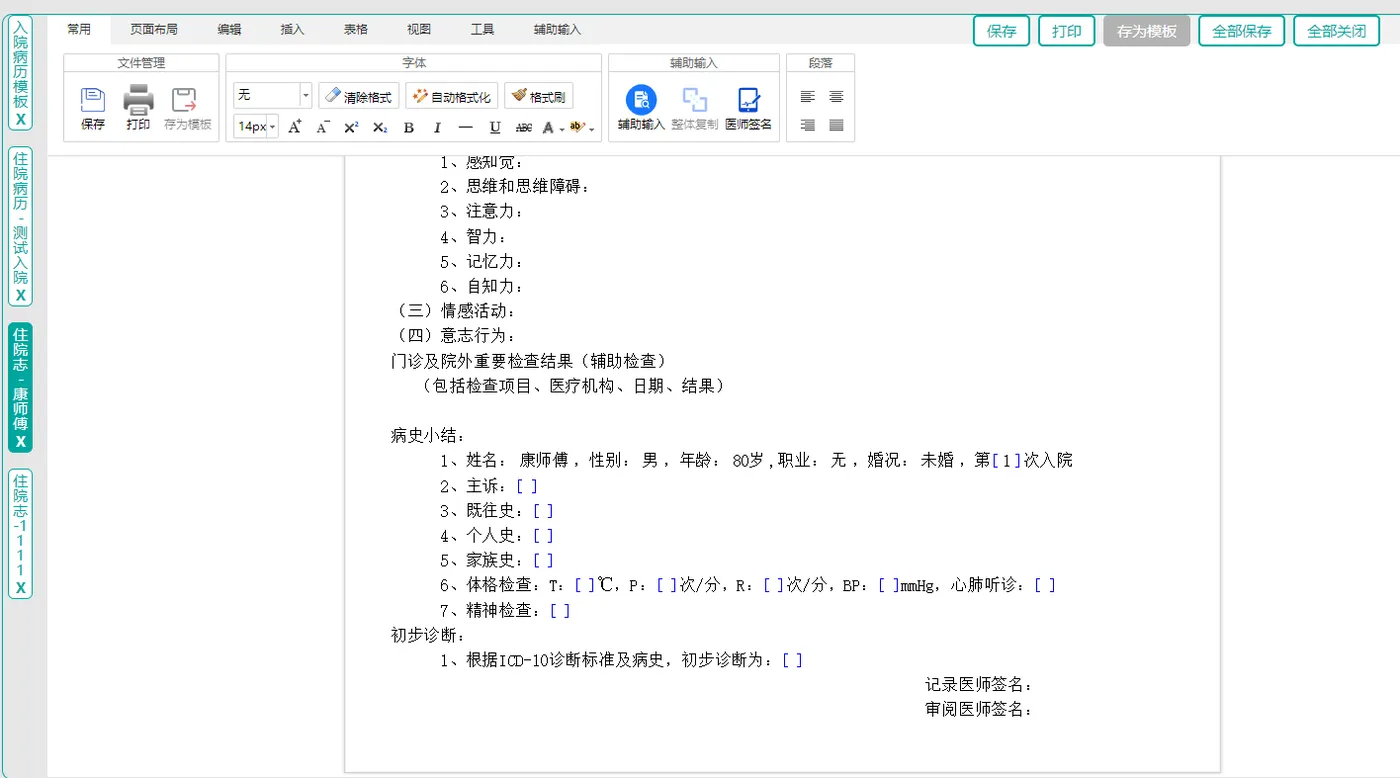1400x778 pixels.
Task: Expand the highlight color arrow
Action: (x=591, y=129)
